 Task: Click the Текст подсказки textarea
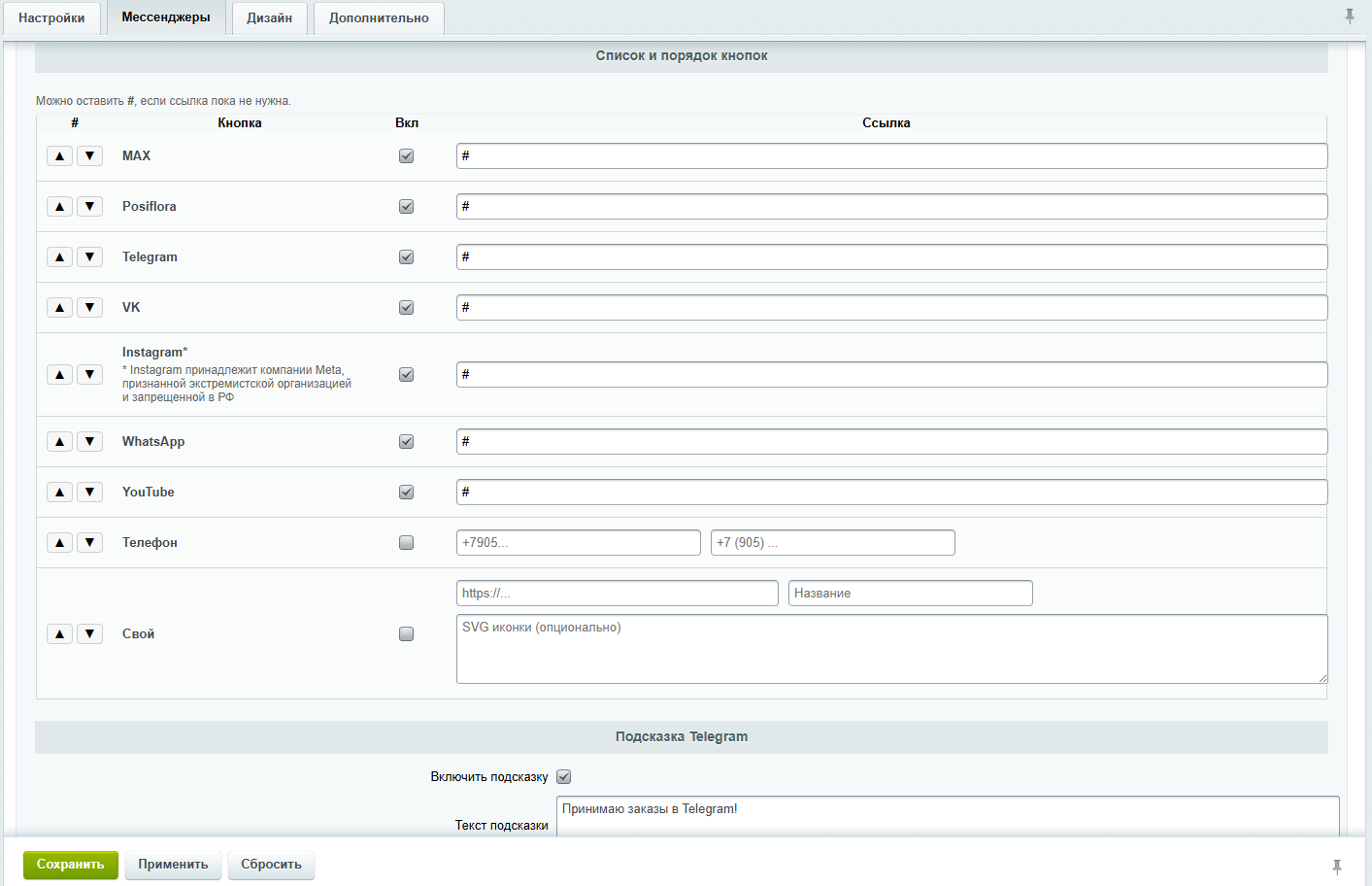coord(948,816)
